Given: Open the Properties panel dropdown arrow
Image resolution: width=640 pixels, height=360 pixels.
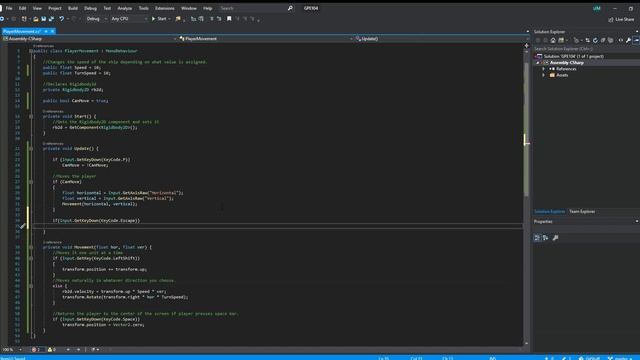Looking at the screenshot, I should click(636, 222).
